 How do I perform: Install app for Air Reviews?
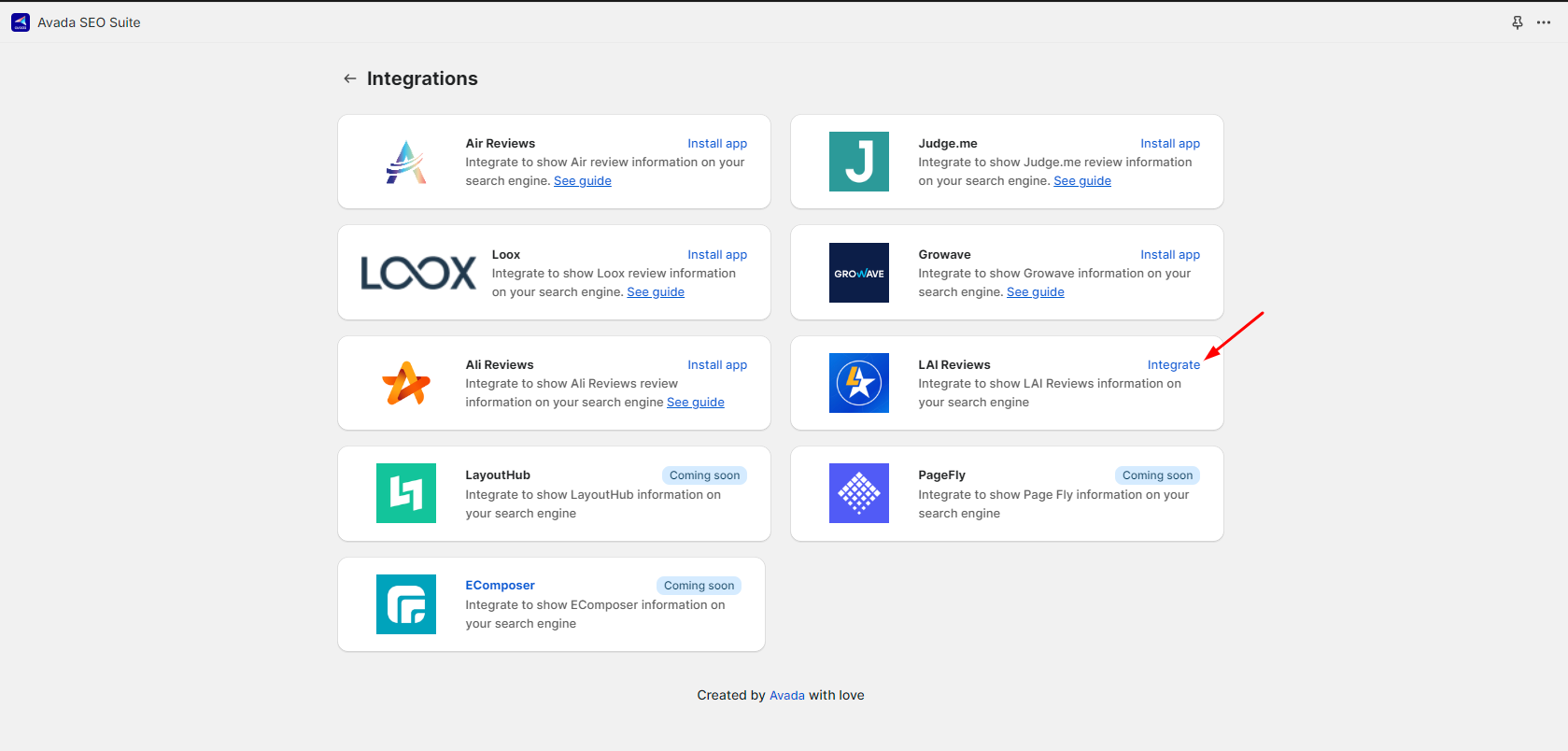[x=717, y=143]
